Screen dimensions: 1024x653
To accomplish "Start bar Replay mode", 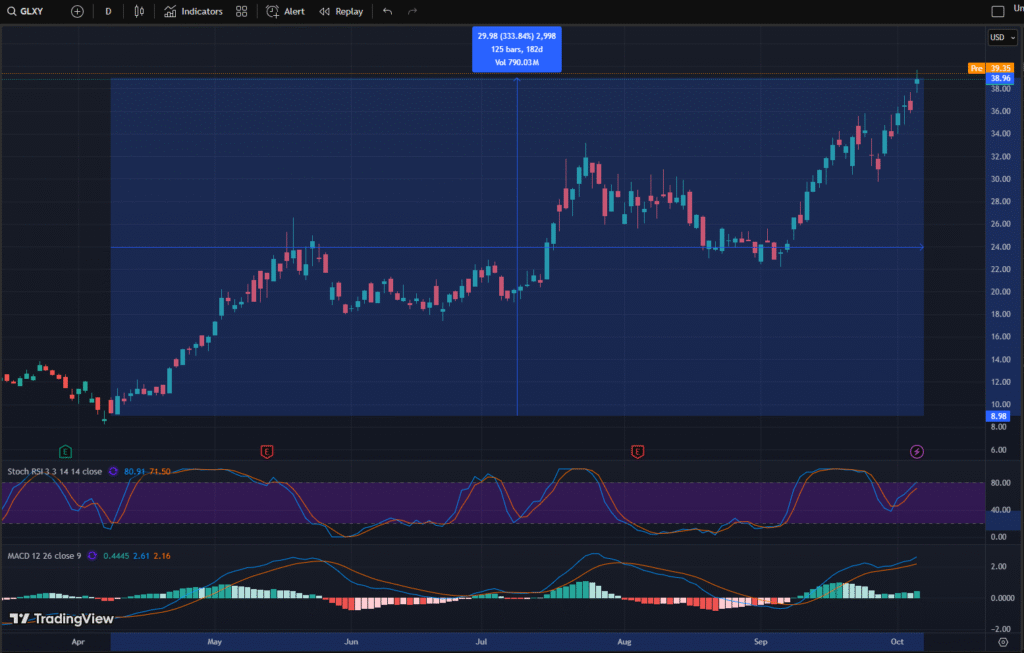I will click(x=341, y=11).
